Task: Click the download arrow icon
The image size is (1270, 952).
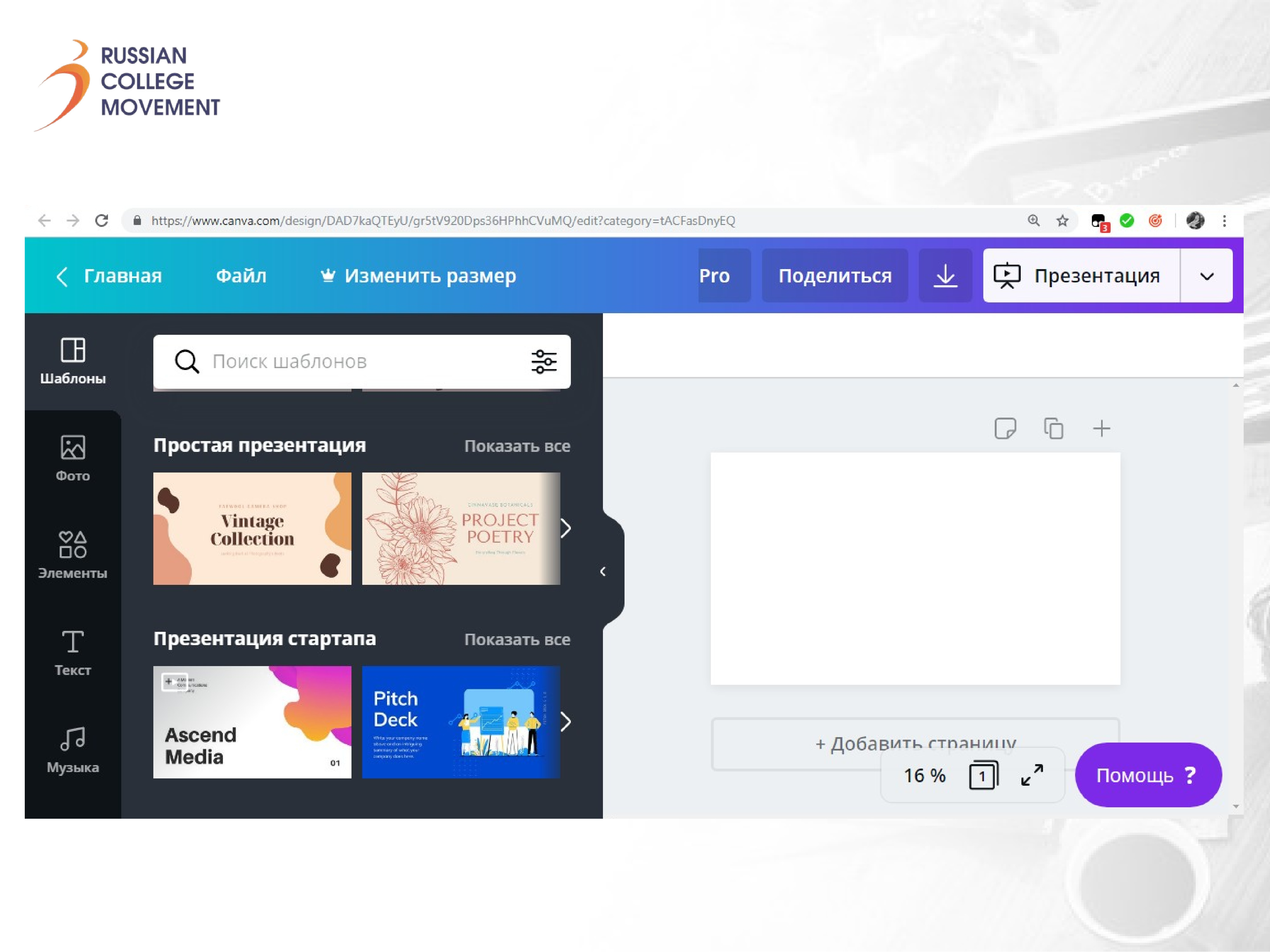Action: pos(945,275)
